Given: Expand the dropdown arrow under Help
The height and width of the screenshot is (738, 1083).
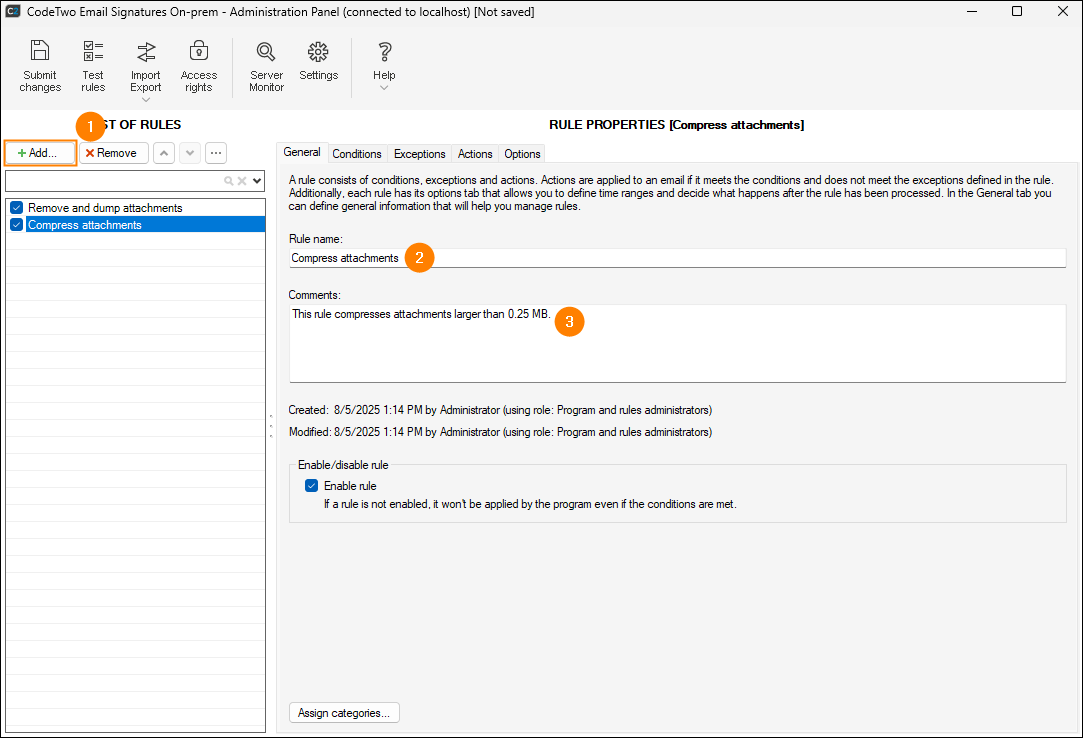Looking at the screenshot, I should [384, 87].
